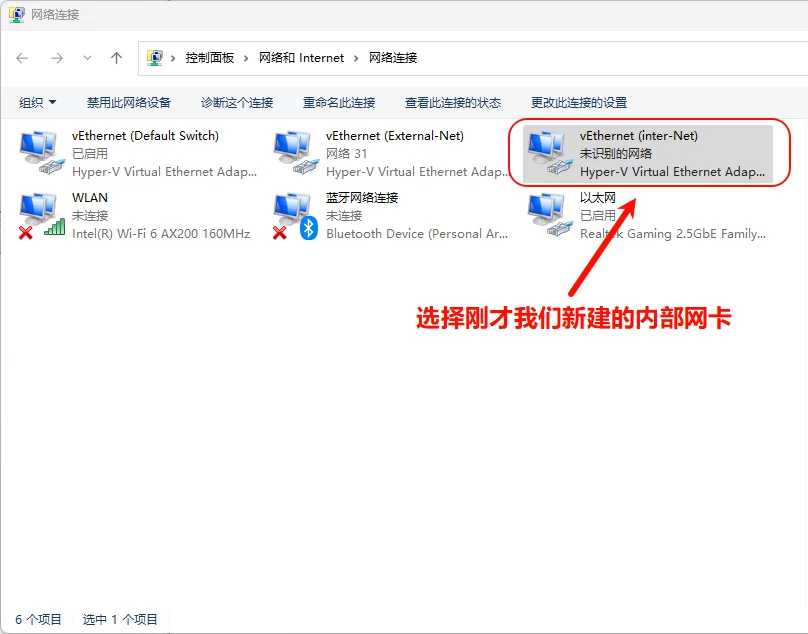This screenshot has width=808, height=634.
Task: Click vEthernet (Default Switch) name
Action: pos(145,136)
